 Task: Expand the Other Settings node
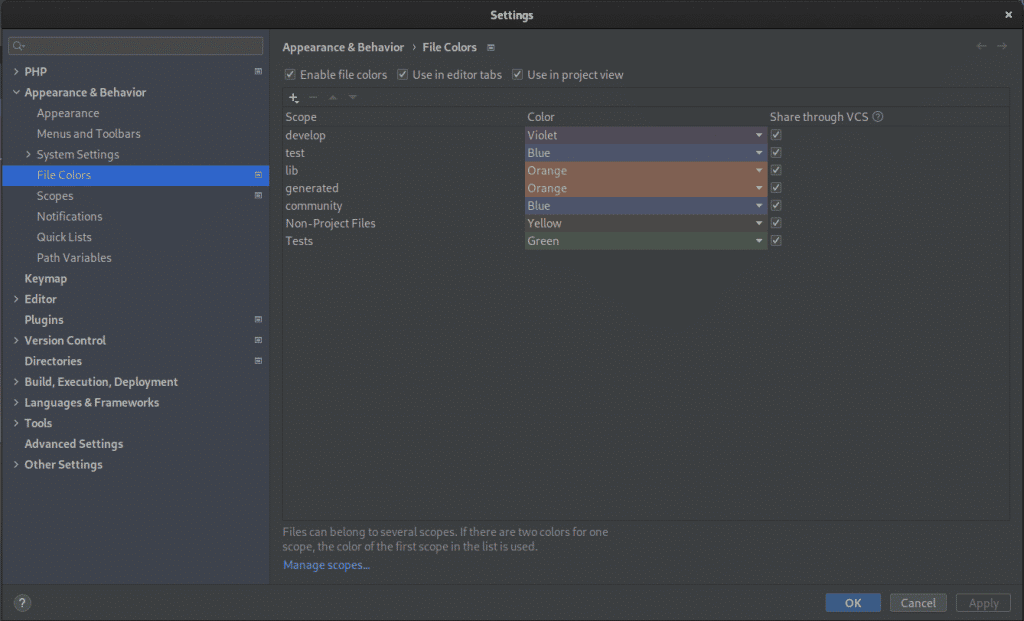click(16, 464)
